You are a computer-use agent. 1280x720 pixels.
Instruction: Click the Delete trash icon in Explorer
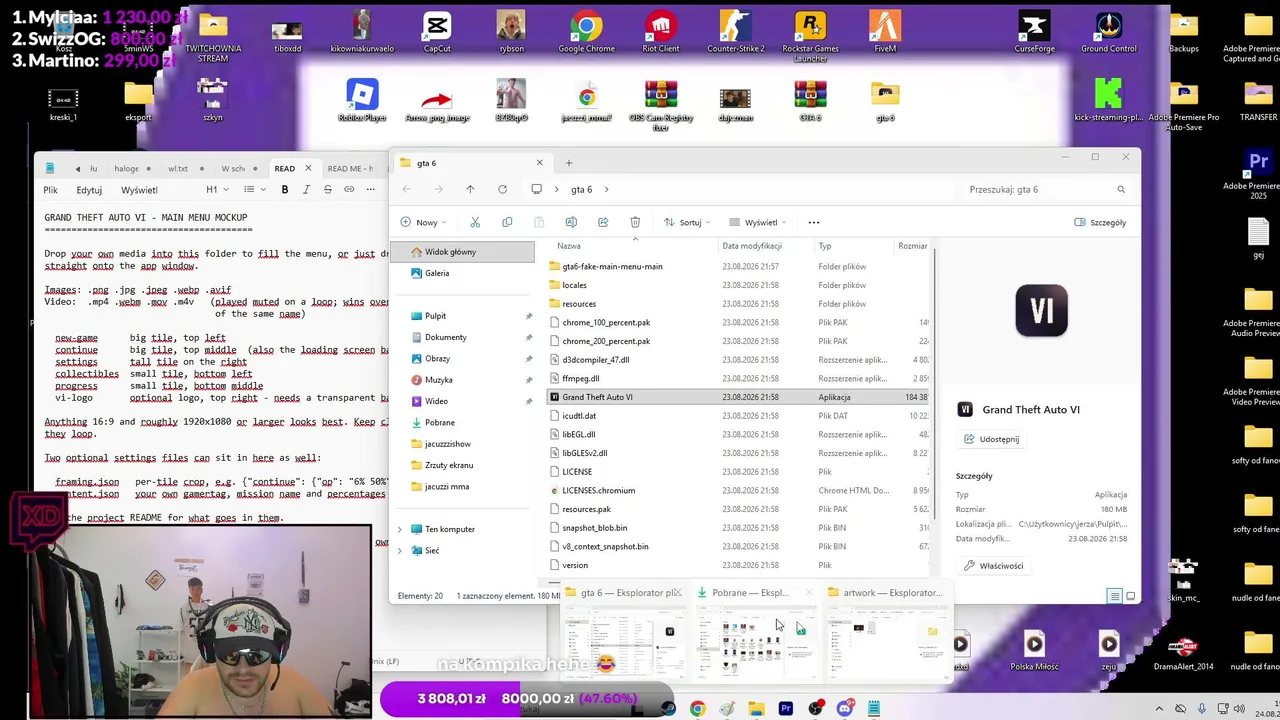point(635,222)
